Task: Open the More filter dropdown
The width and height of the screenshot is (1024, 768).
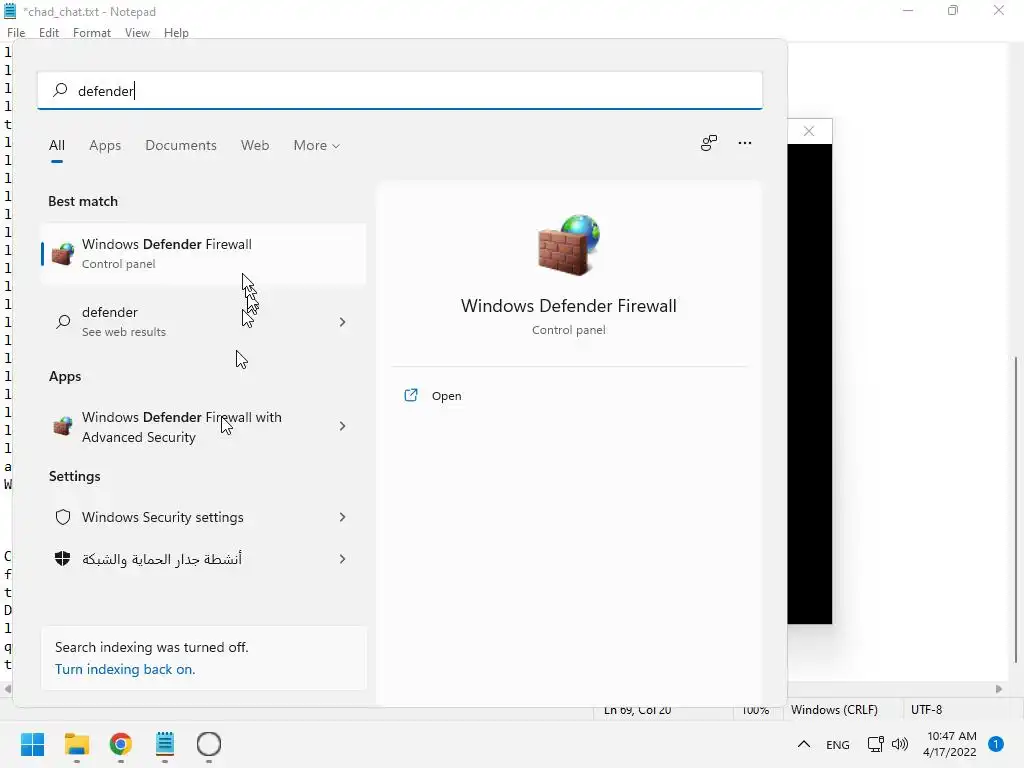Action: click(x=317, y=146)
